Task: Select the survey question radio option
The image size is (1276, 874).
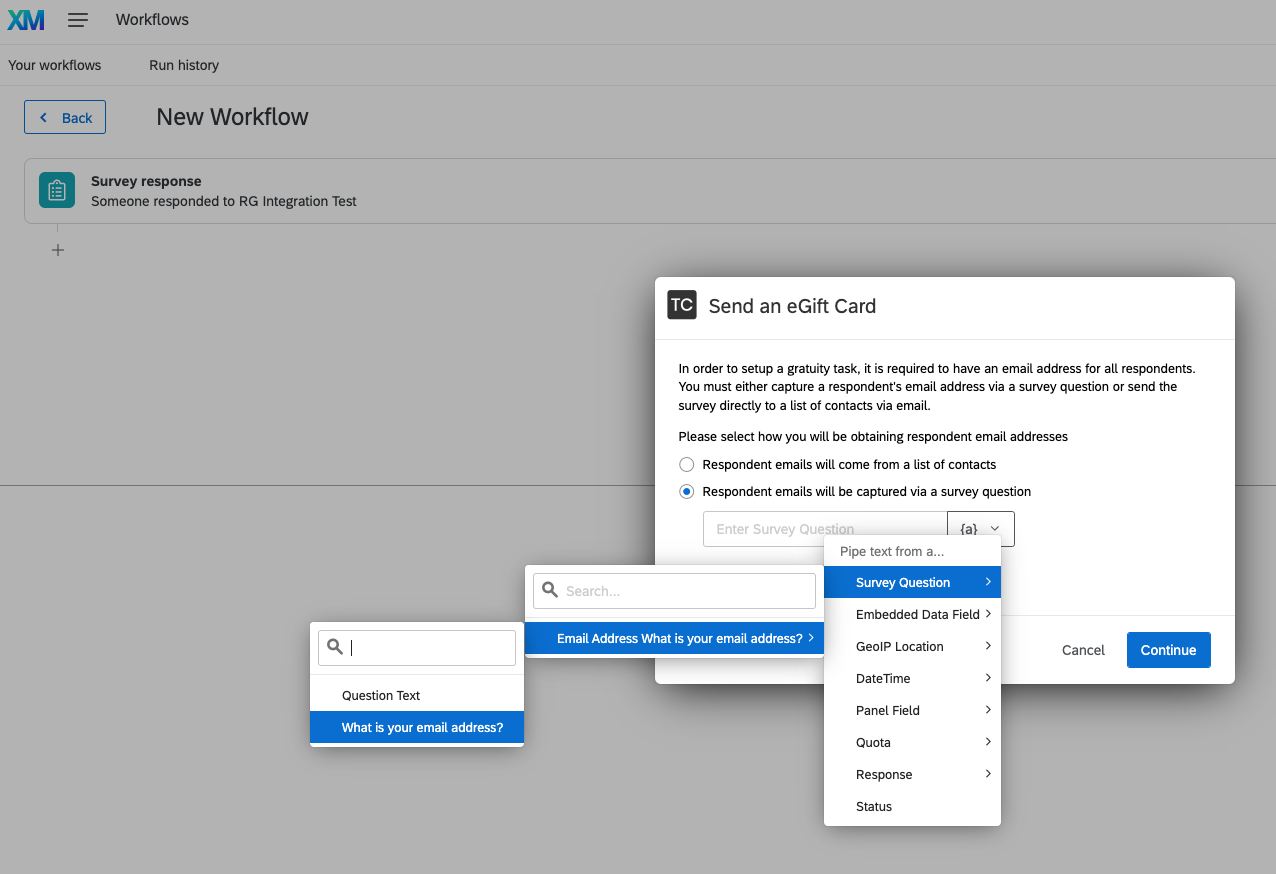Action: (x=687, y=491)
